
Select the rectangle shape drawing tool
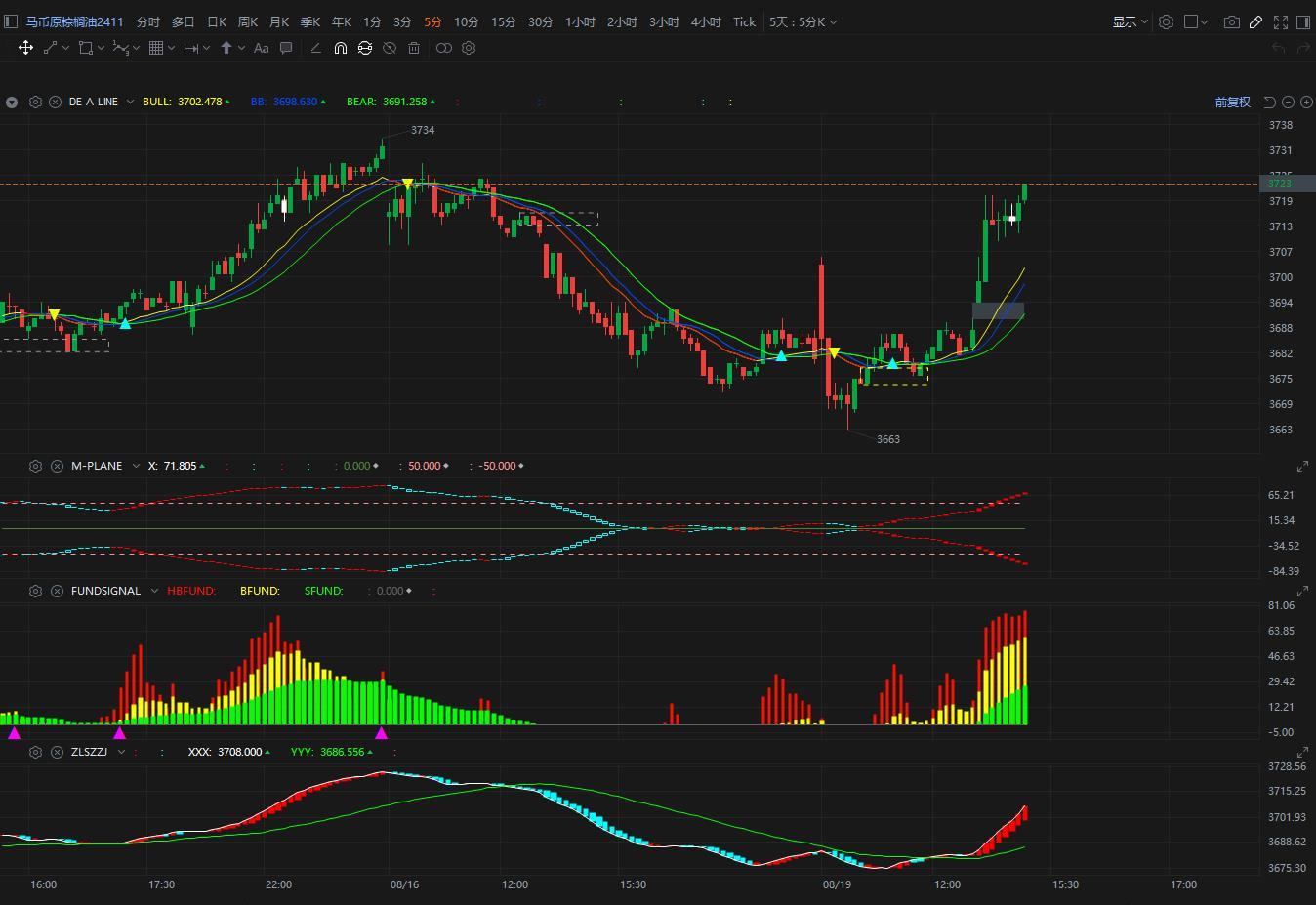86,47
